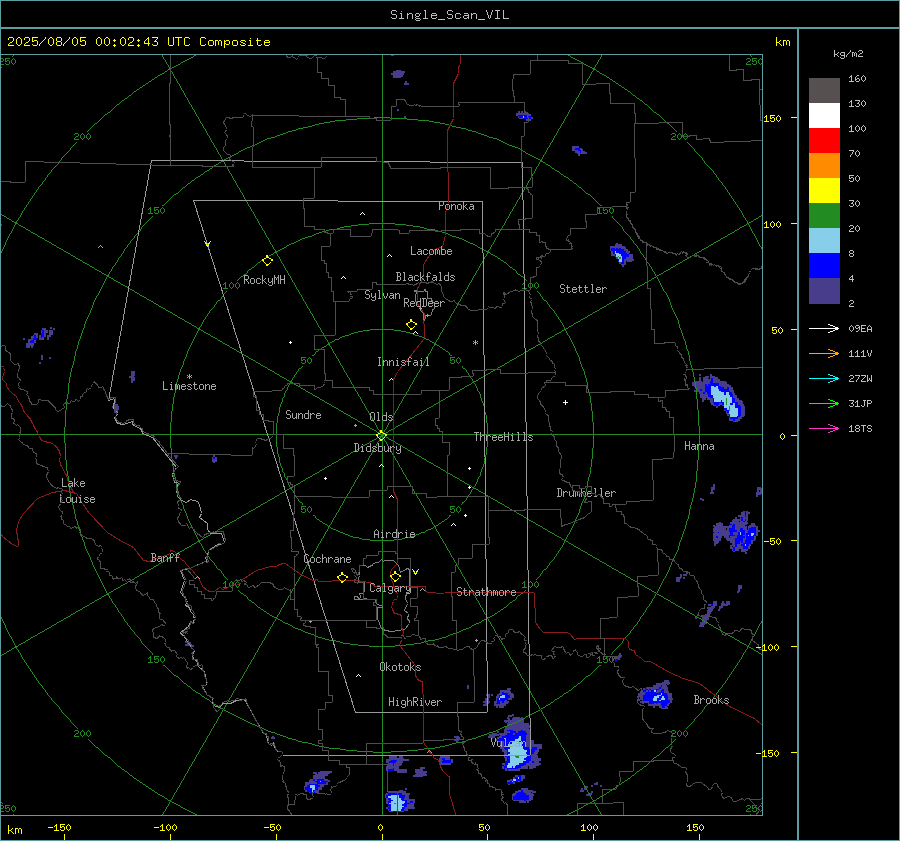Pick the white 100–130 legend swatch
The width and height of the screenshot is (900, 841).
point(824,115)
